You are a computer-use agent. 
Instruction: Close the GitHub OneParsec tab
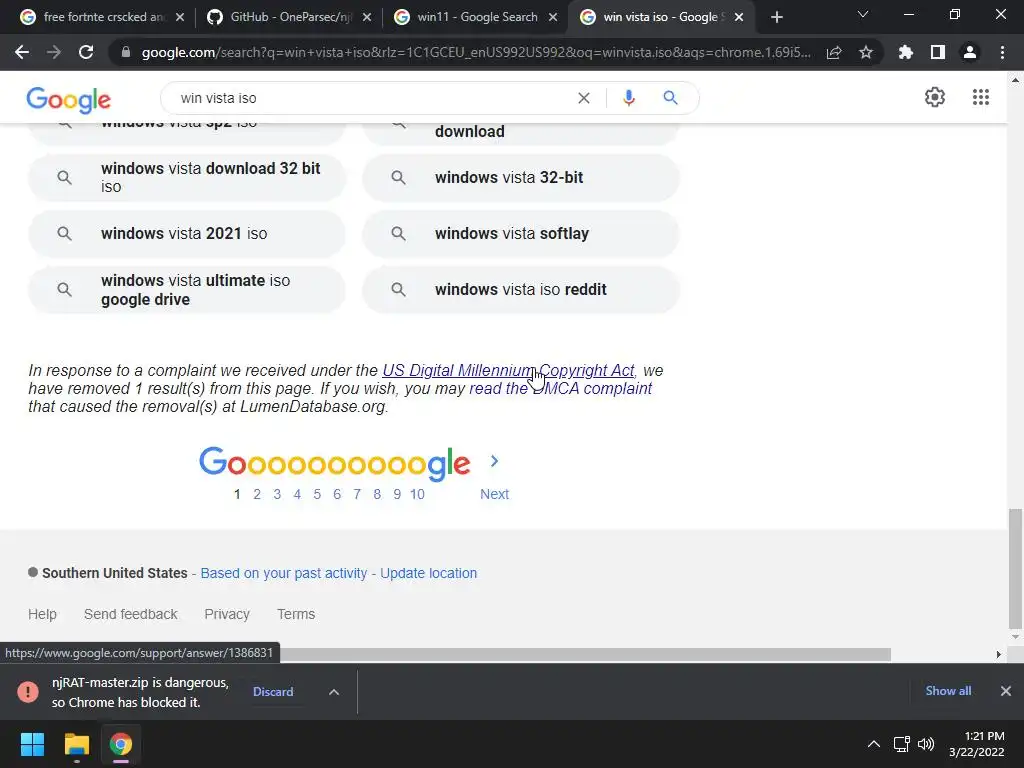[367, 17]
